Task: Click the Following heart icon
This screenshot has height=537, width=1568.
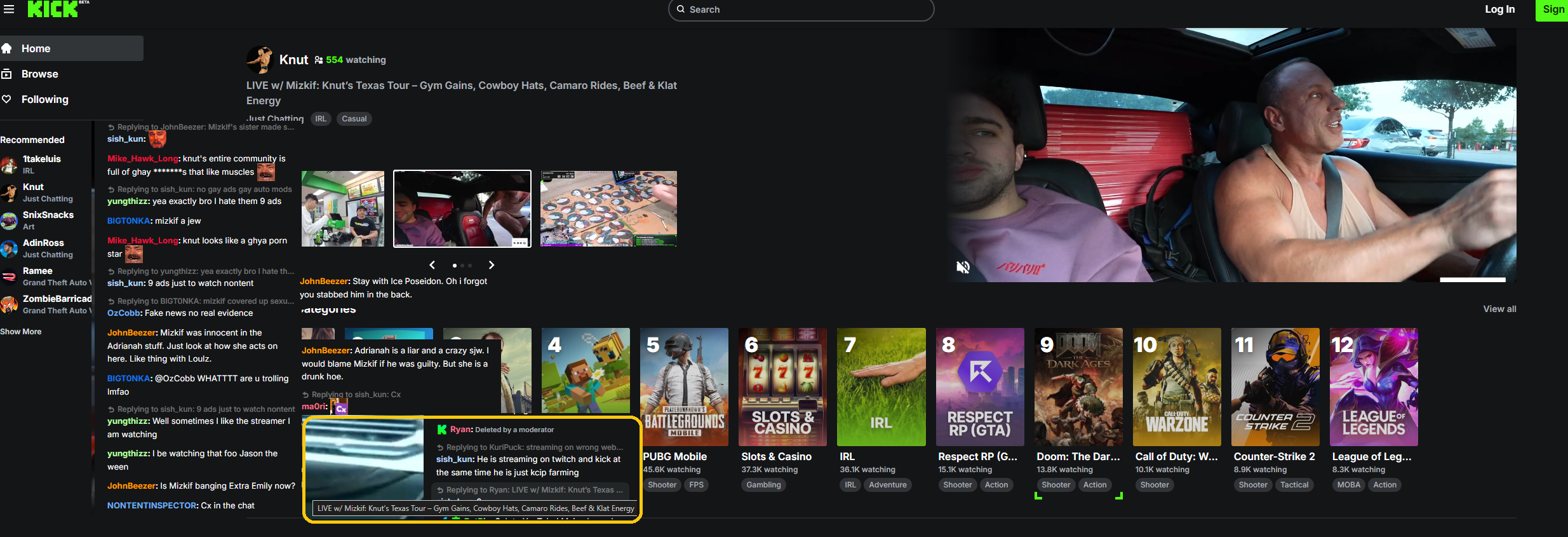Action: click(x=7, y=99)
